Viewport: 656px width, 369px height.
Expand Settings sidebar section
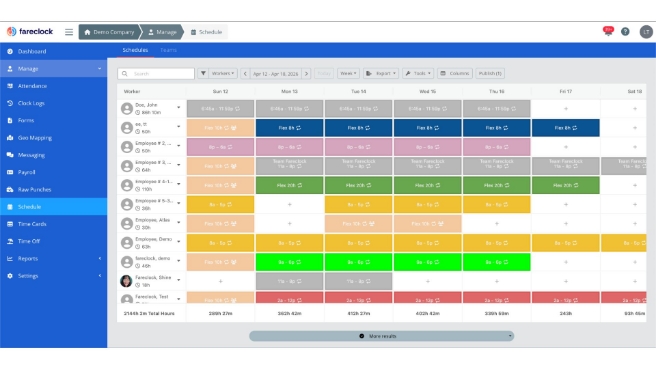[x=54, y=276]
